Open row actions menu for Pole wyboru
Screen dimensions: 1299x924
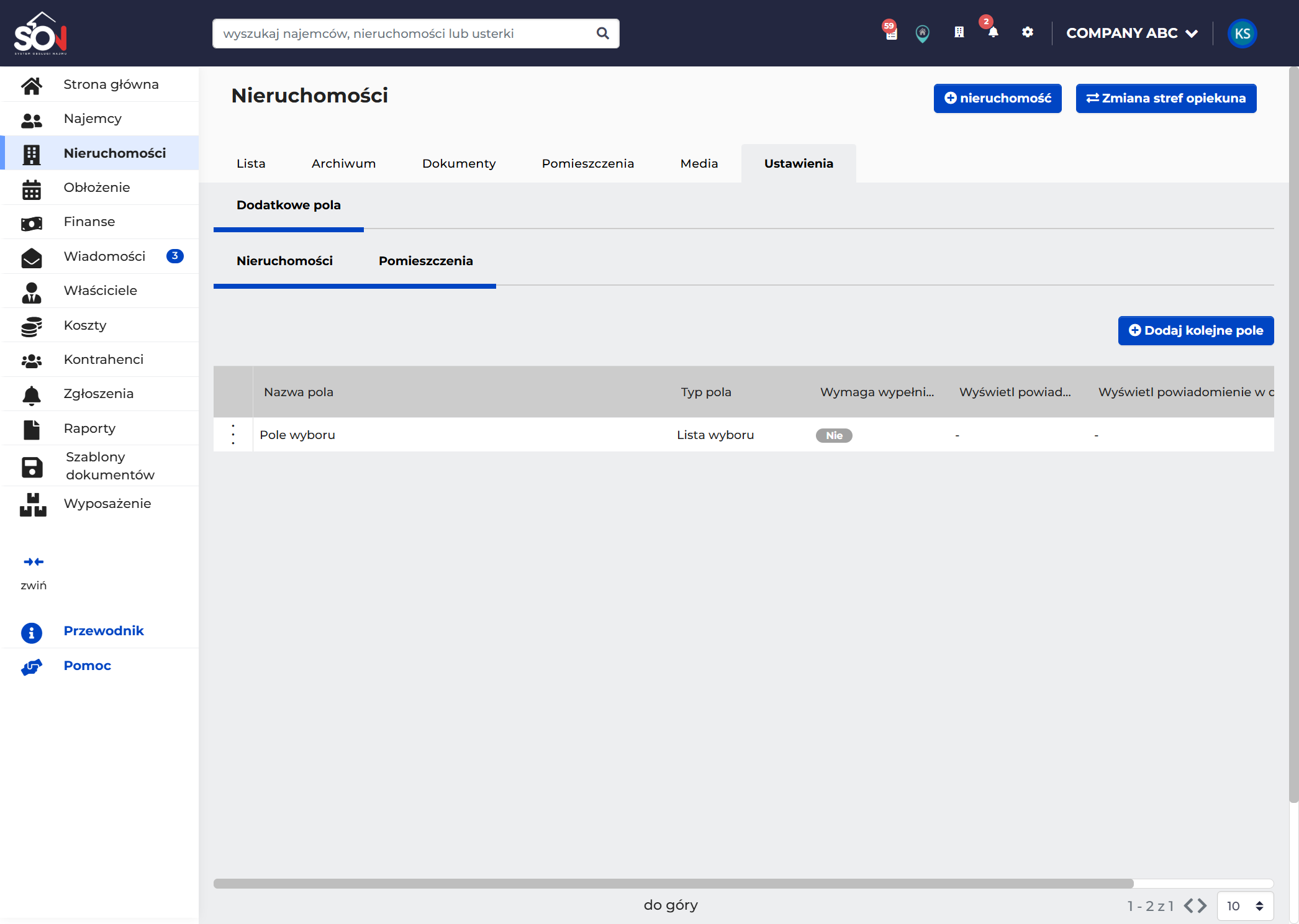coord(233,435)
